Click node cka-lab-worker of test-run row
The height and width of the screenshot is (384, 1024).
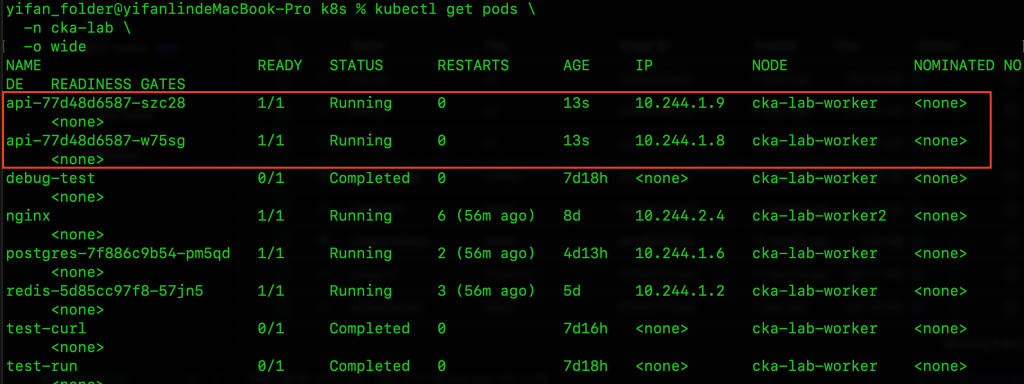[x=814, y=366]
